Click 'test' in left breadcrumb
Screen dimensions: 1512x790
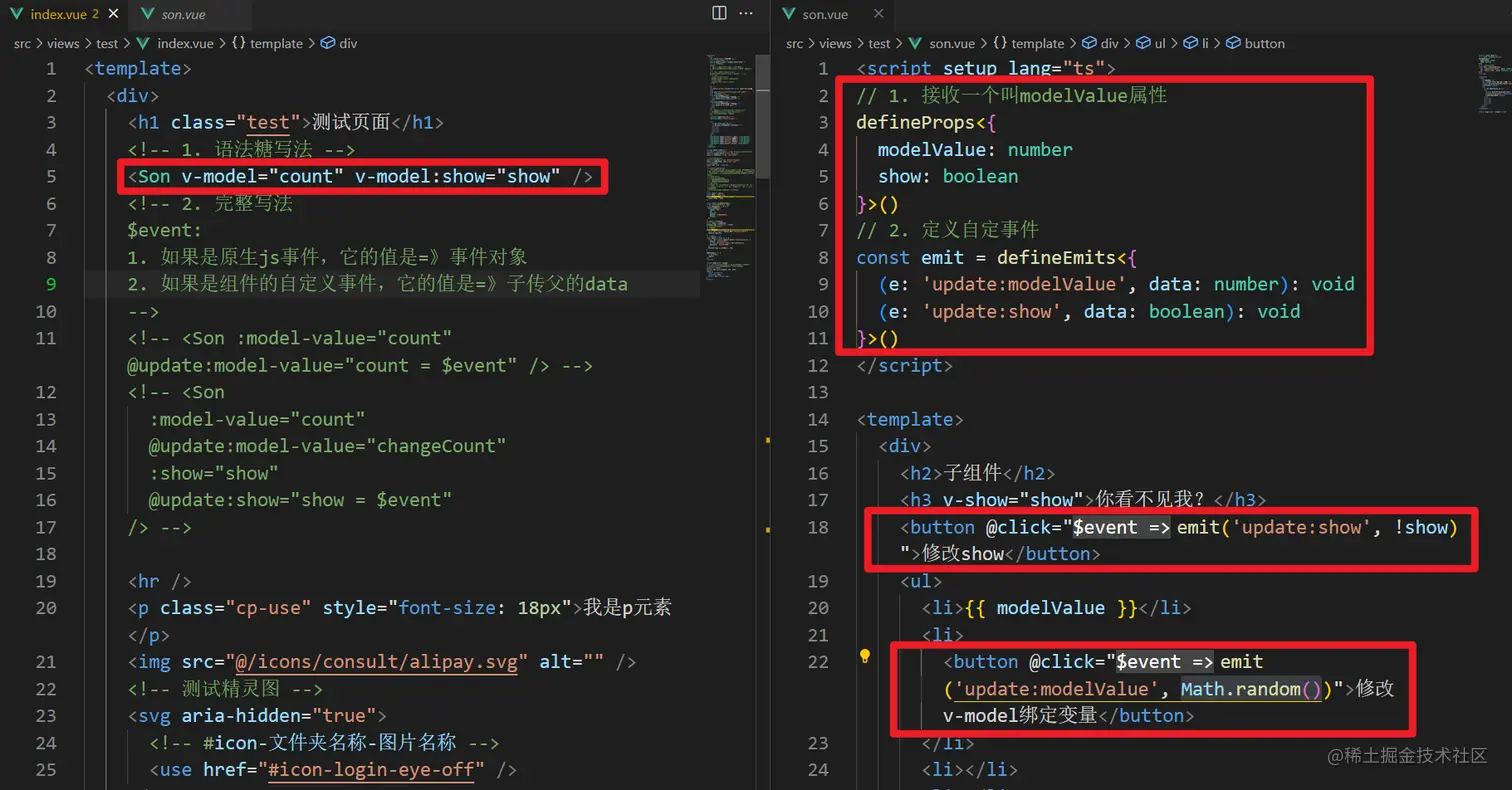[107, 43]
